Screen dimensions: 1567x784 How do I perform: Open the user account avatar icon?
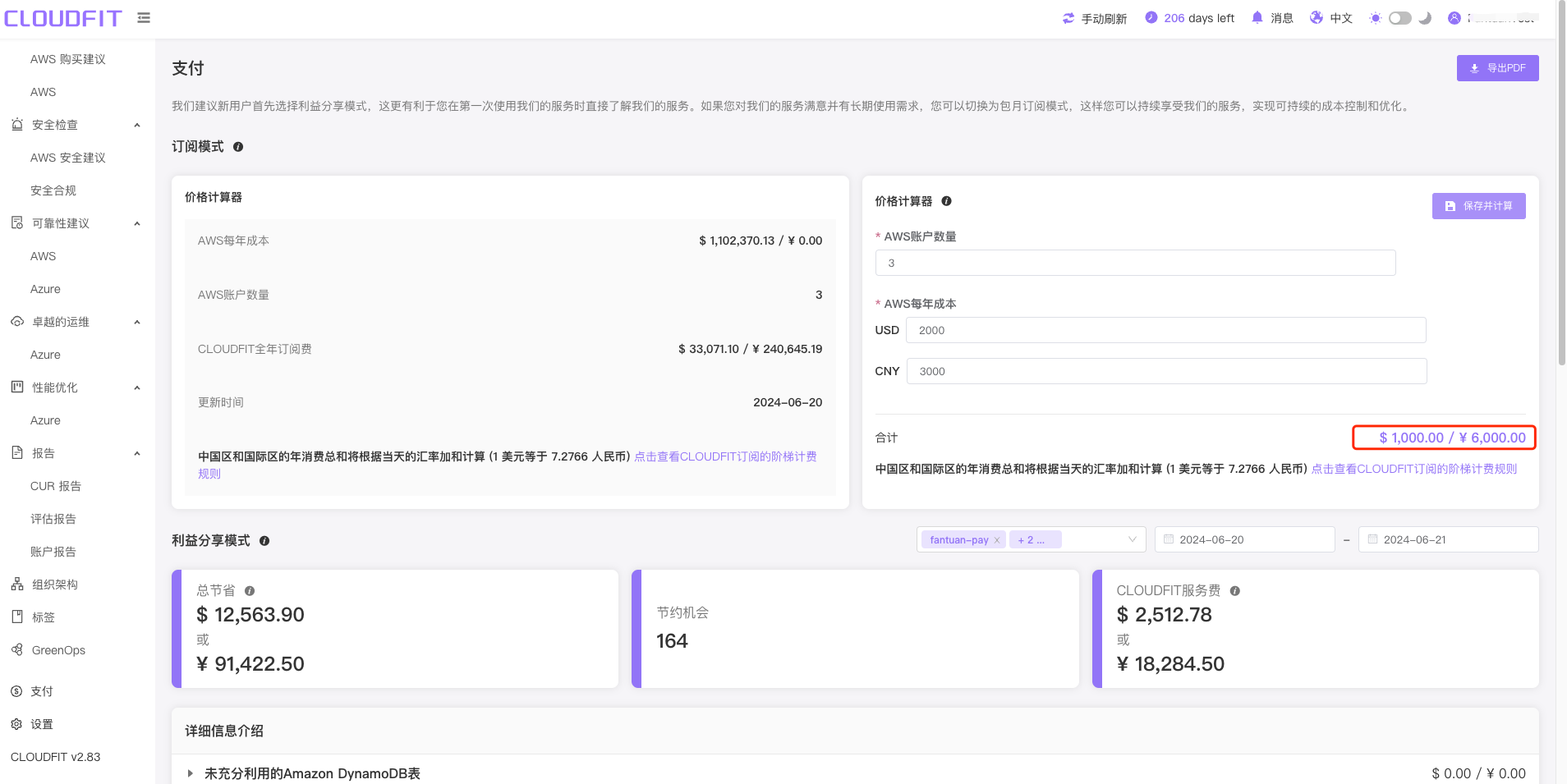1454,17
